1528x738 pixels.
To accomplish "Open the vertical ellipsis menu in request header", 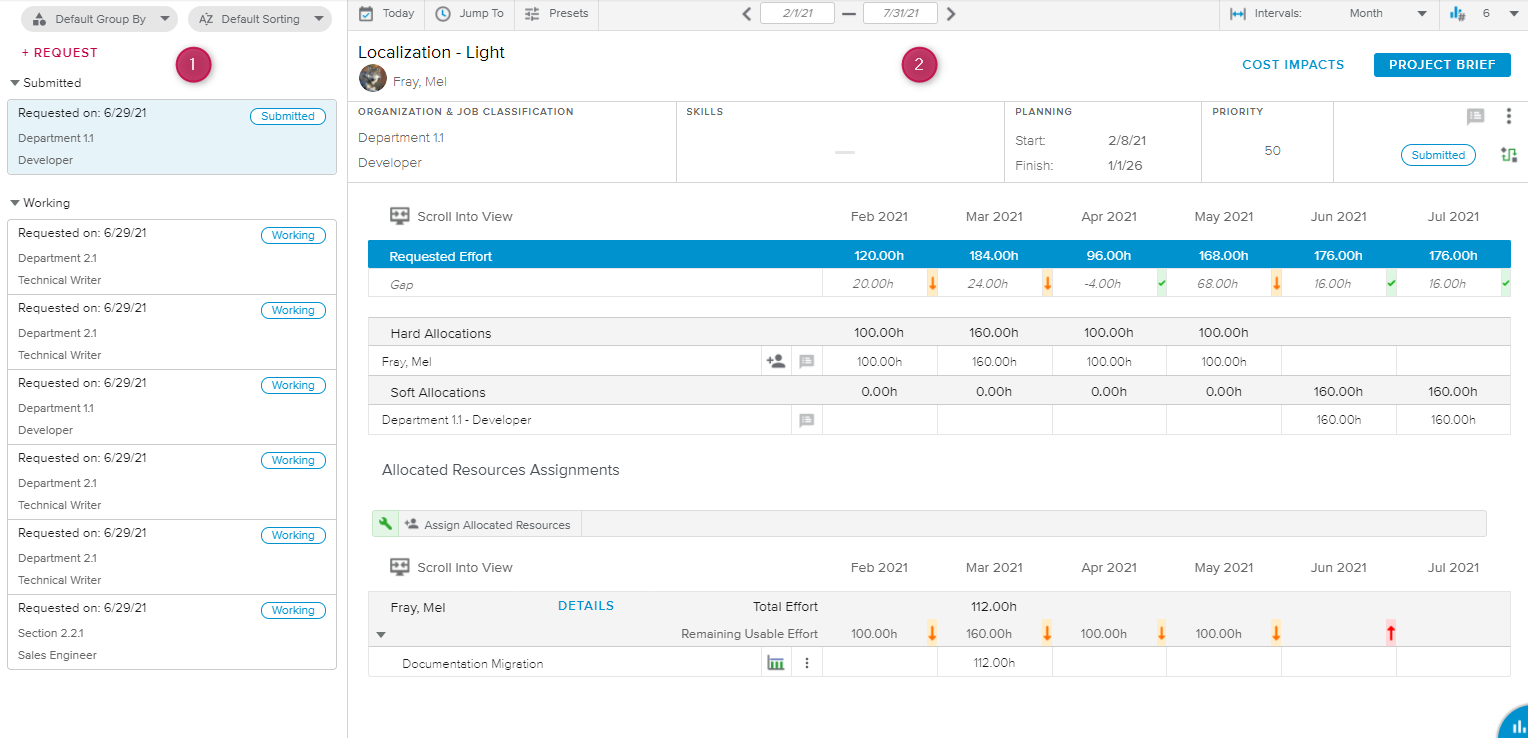I will click(x=1509, y=117).
